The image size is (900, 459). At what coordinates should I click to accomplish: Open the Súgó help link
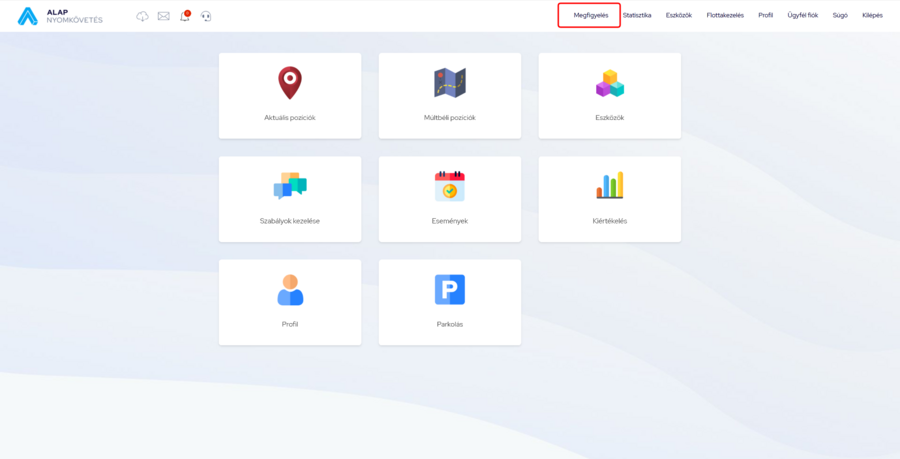(840, 15)
